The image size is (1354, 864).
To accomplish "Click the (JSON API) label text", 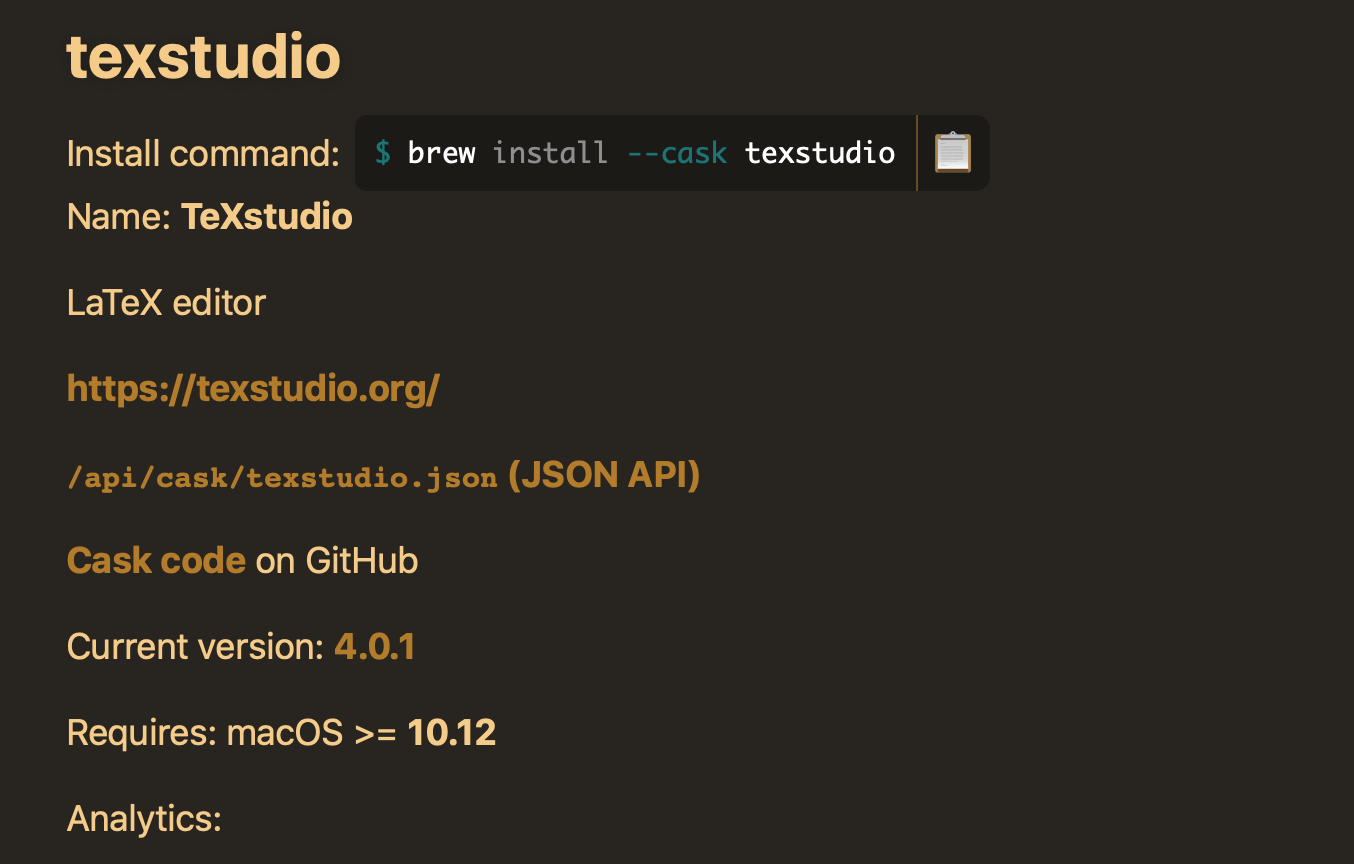I will point(604,475).
